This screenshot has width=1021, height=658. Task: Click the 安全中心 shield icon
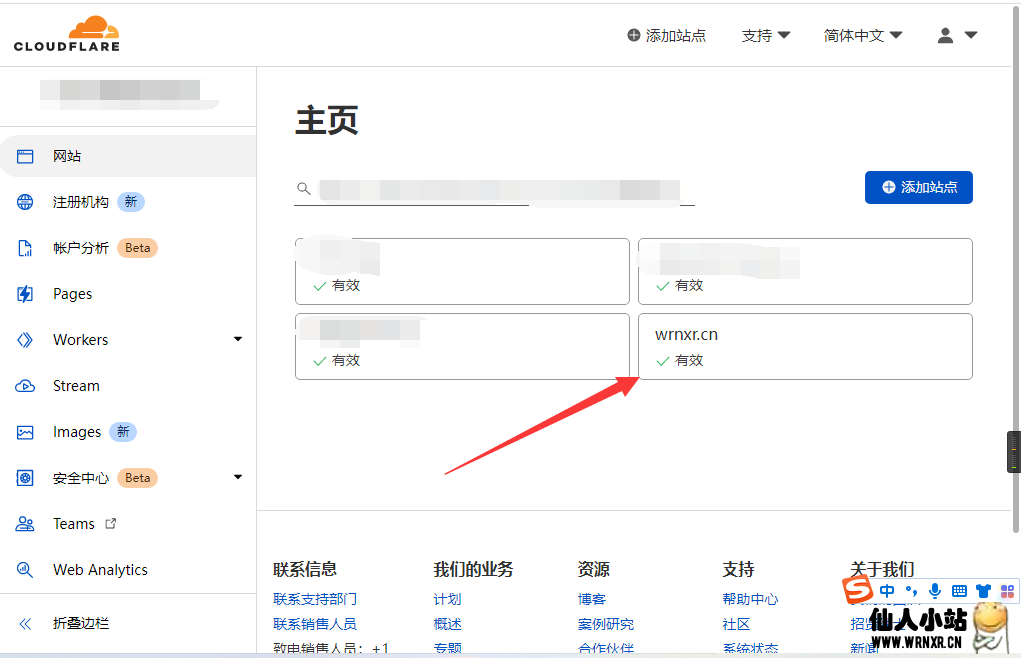coord(25,478)
